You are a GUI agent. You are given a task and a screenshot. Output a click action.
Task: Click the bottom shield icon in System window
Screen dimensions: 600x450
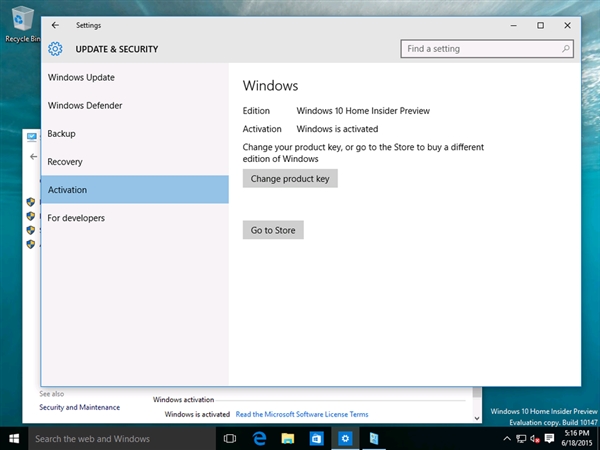coord(31,244)
